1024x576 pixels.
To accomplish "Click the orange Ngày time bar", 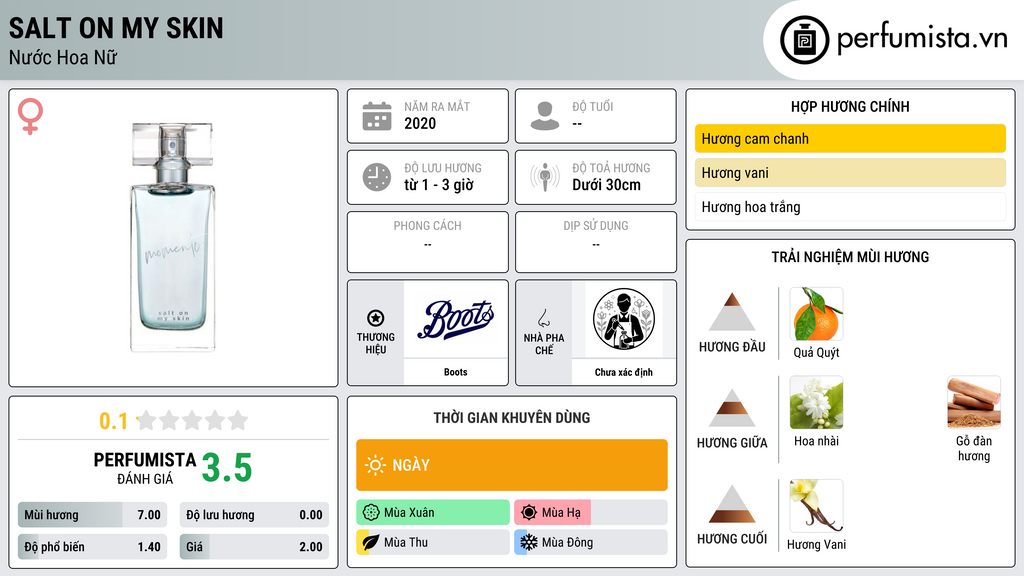I will point(512,465).
